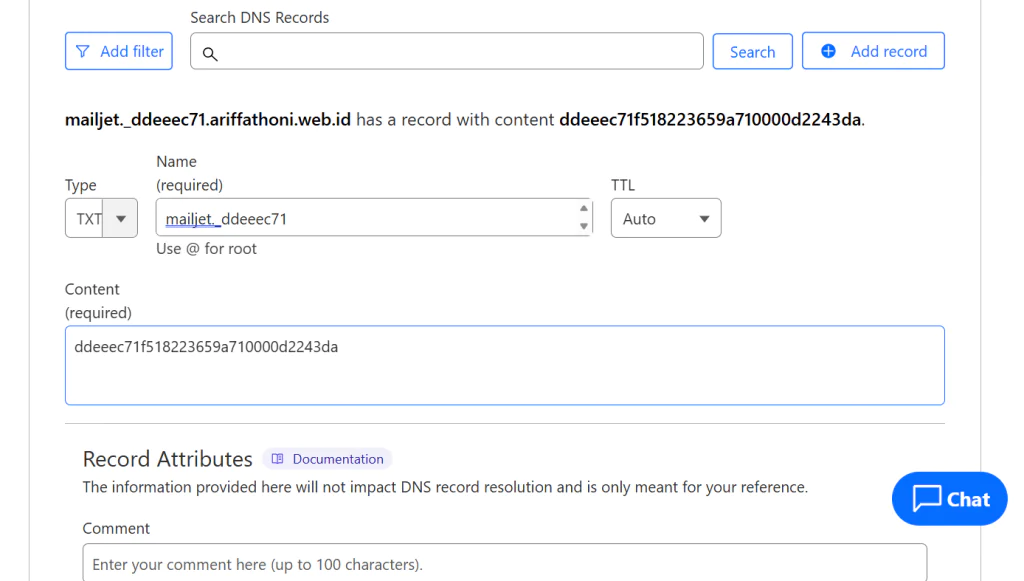Open the Record Attributes Documentation link

tap(327, 459)
